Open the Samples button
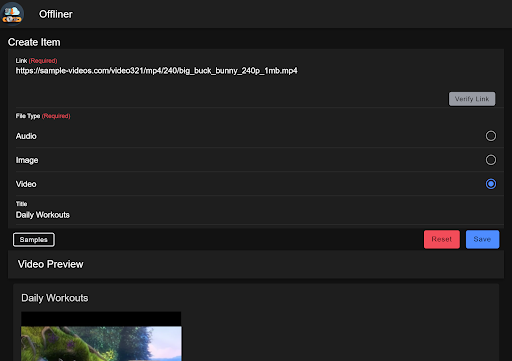 click(x=34, y=240)
